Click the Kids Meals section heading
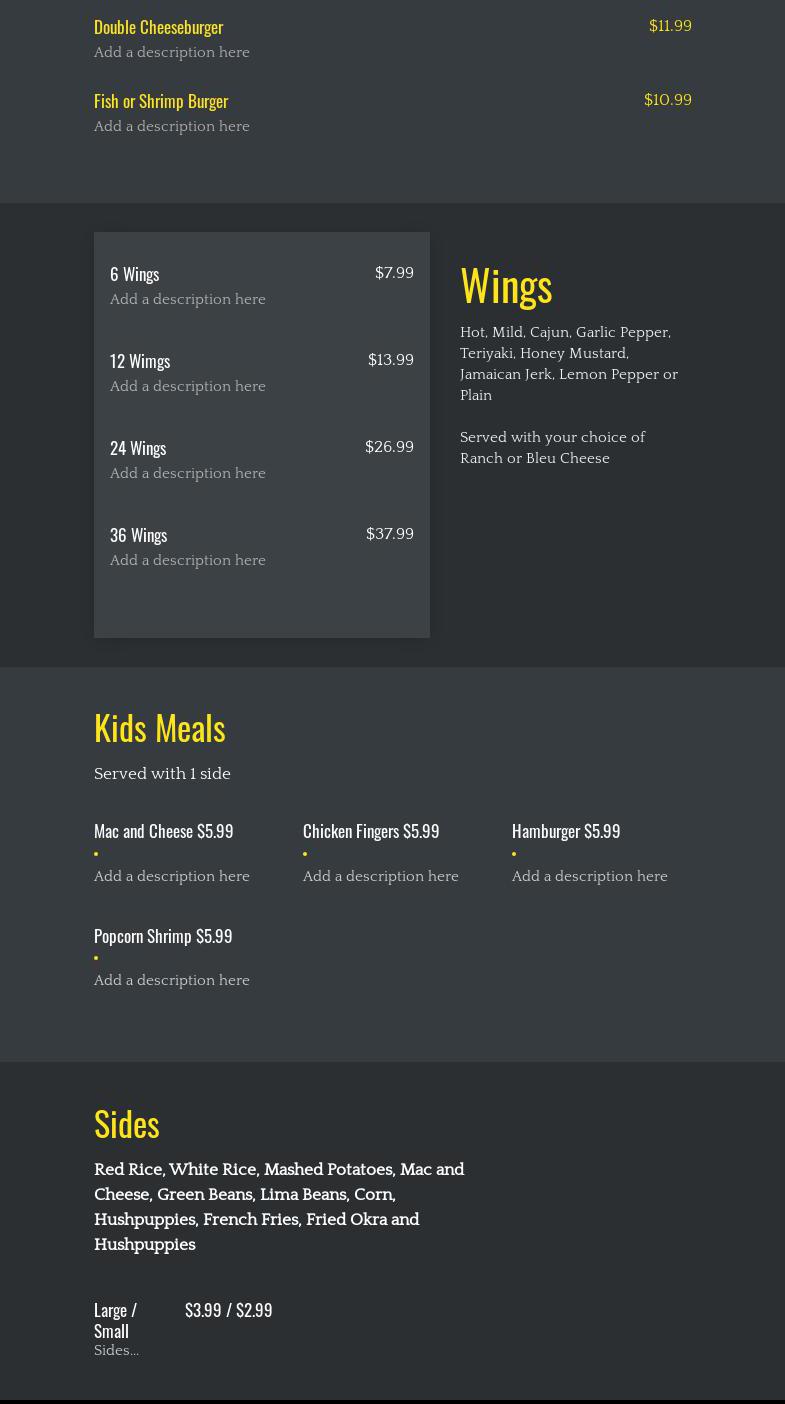Image resolution: width=785 pixels, height=1404 pixels. point(160,728)
